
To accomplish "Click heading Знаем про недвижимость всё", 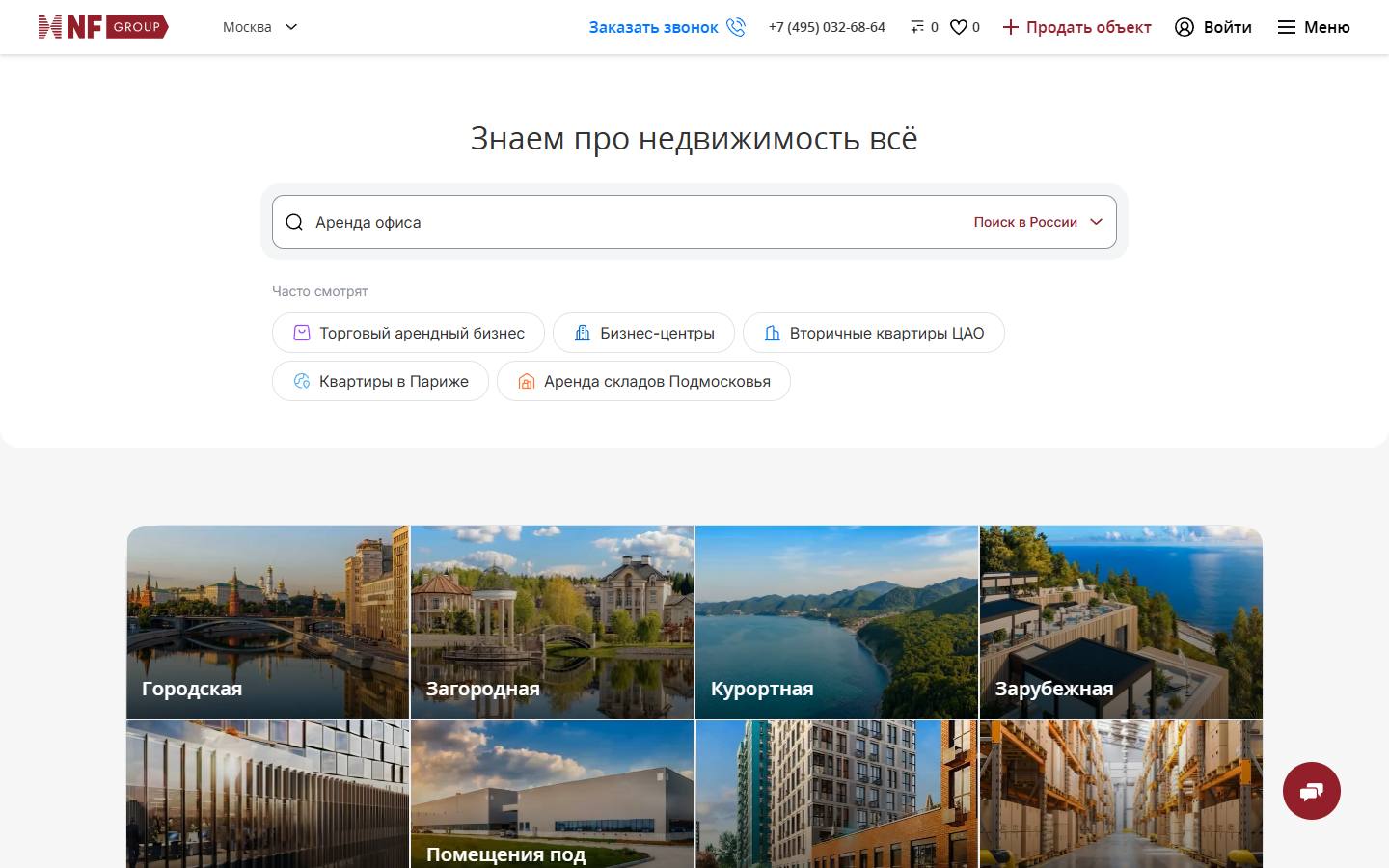I will click(x=694, y=138).
